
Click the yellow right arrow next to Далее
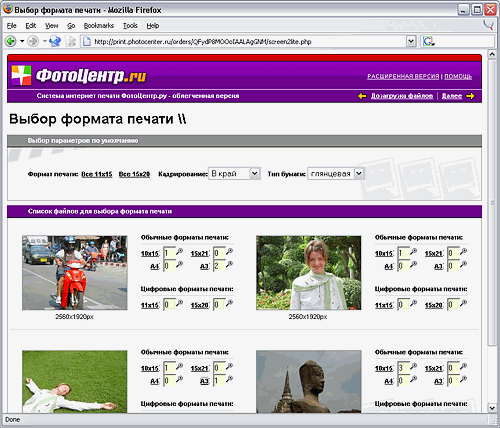tap(470, 96)
